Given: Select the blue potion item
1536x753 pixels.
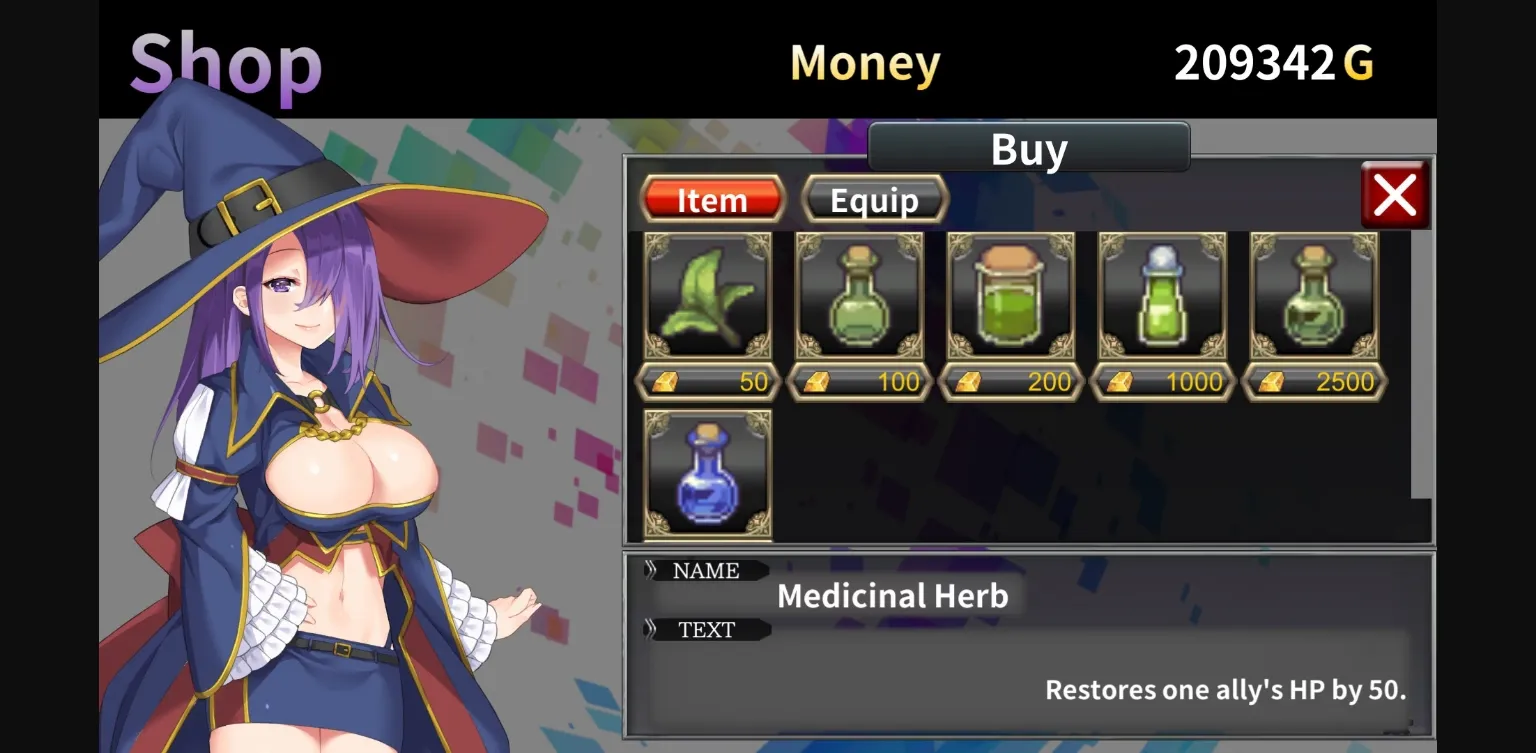Looking at the screenshot, I should pyautogui.click(x=708, y=474).
